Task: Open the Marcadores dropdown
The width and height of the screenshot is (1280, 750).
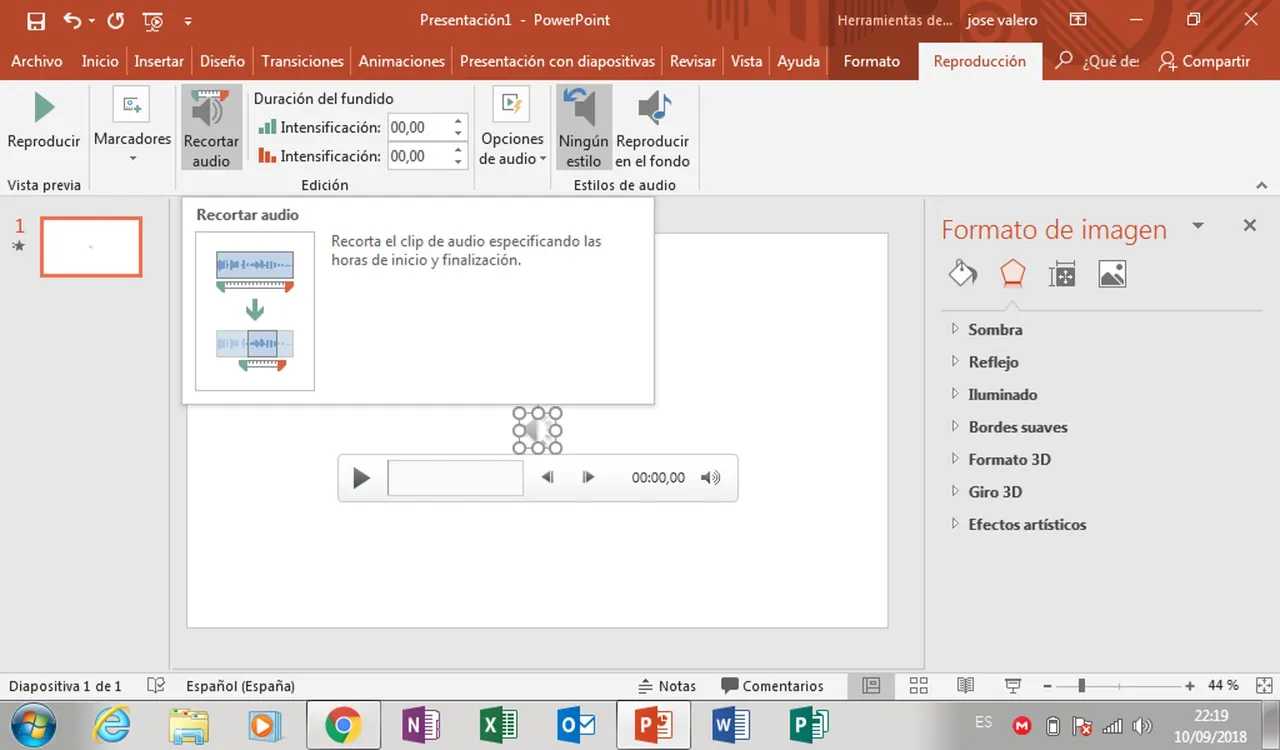Action: (132, 127)
